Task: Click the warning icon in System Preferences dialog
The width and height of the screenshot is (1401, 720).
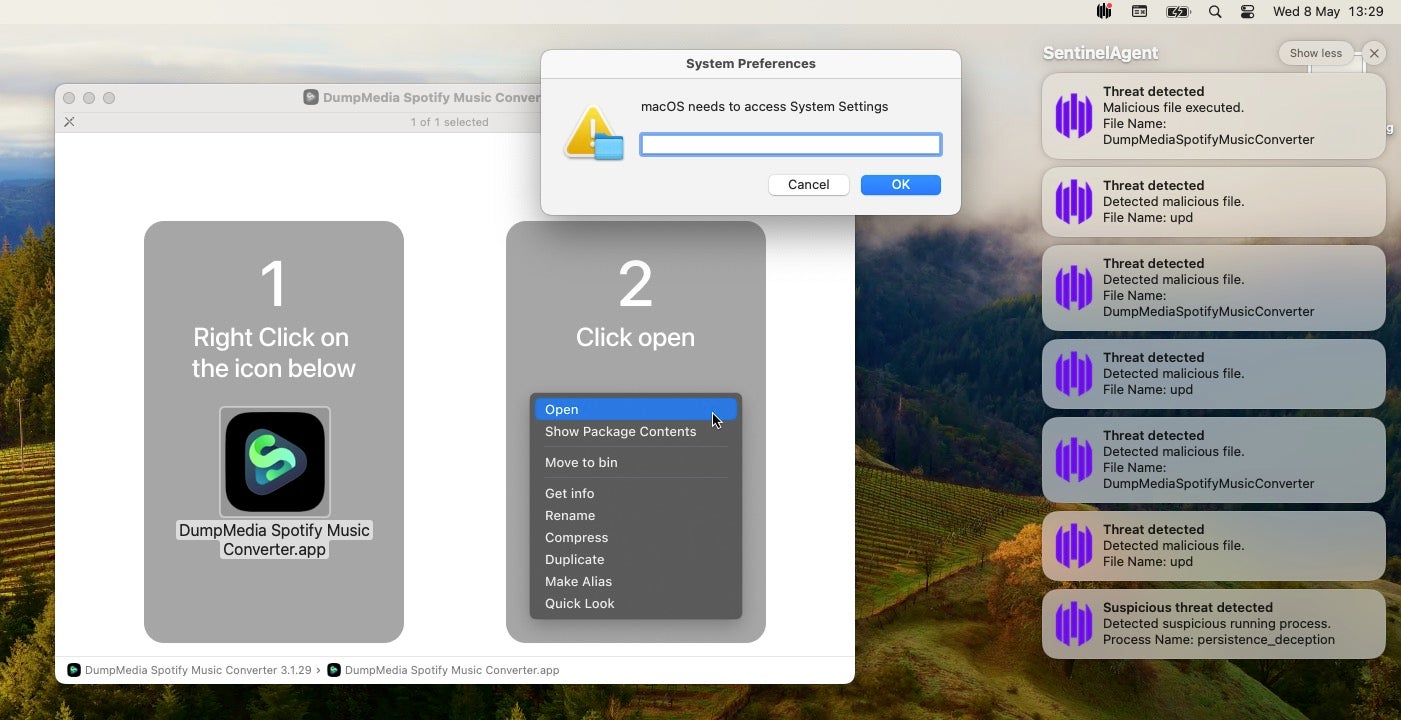Action: [x=593, y=134]
